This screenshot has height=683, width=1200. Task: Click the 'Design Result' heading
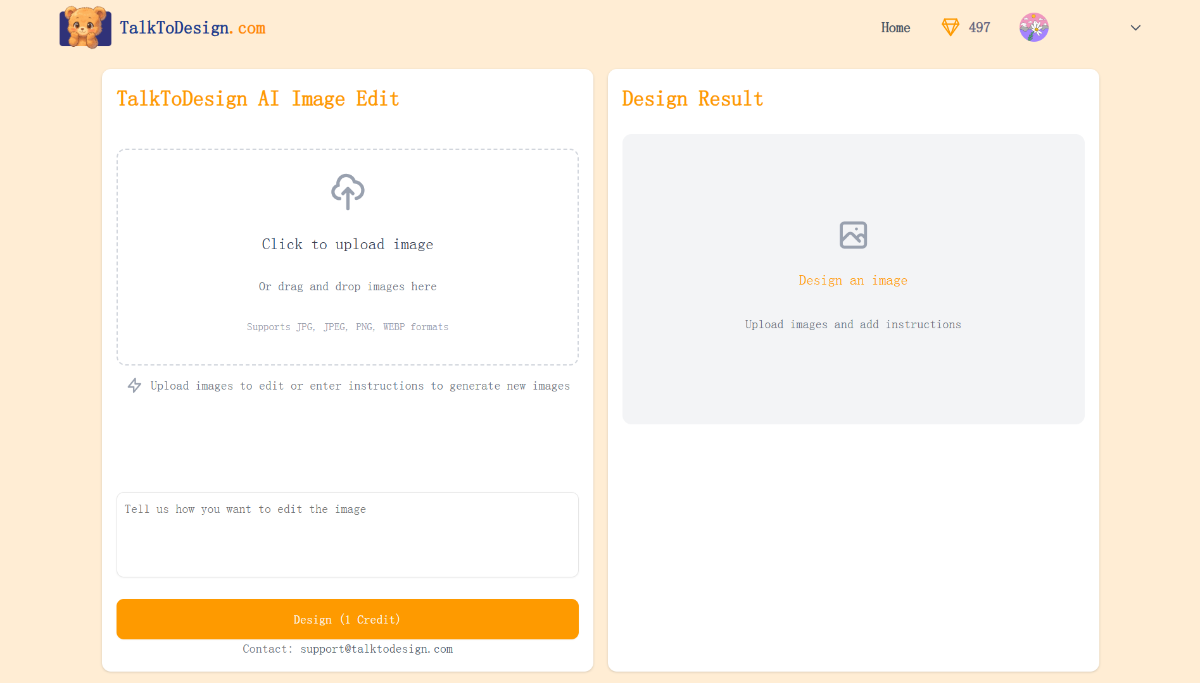pos(693,99)
